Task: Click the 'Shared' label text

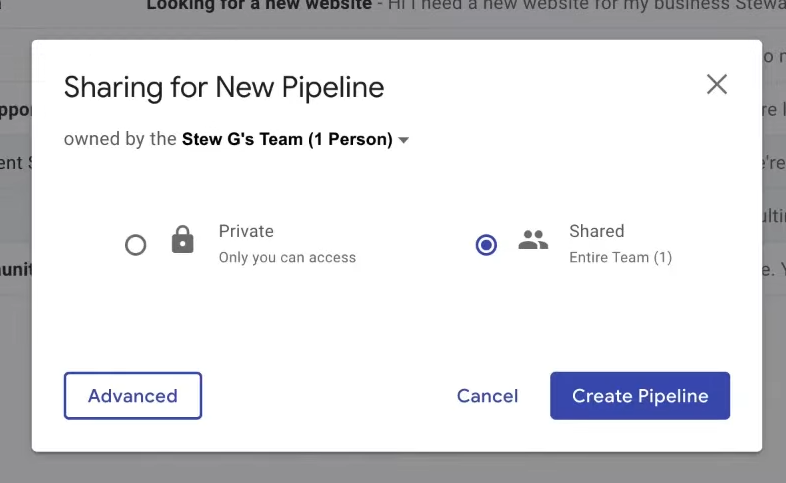Action: click(597, 231)
